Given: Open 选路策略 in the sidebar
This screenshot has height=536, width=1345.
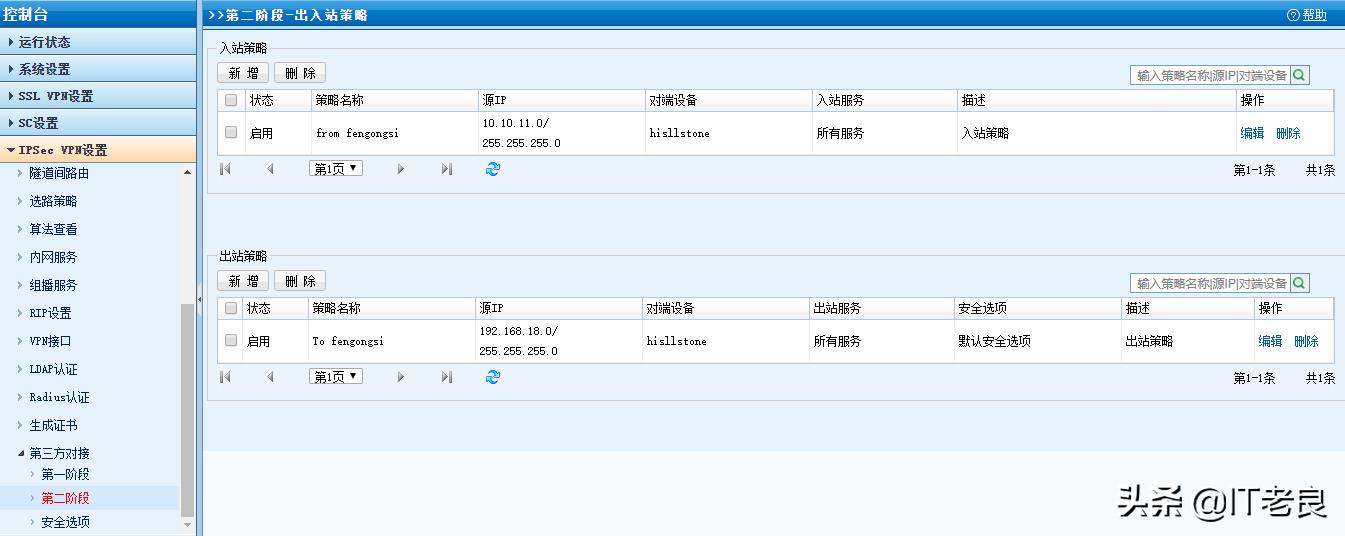Looking at the screenshot, I should coord(53,201).
